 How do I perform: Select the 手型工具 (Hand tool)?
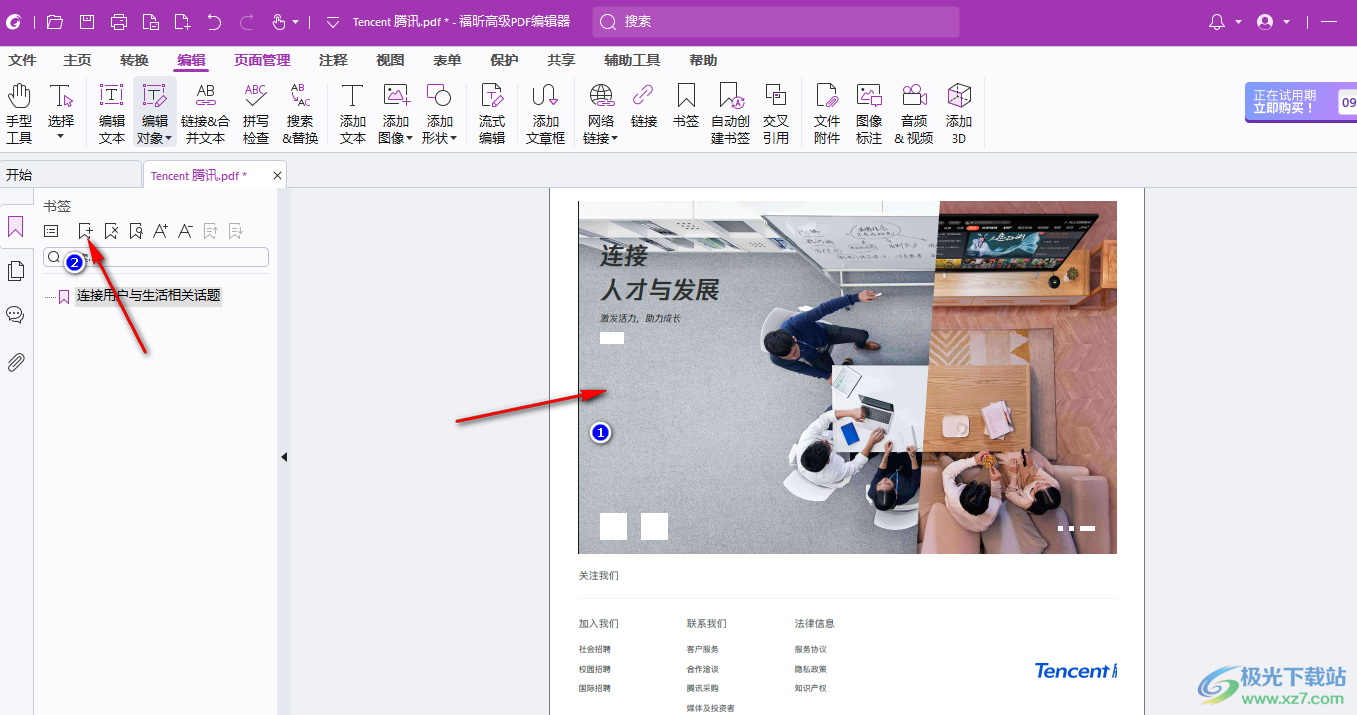click(x=18, y=112)
